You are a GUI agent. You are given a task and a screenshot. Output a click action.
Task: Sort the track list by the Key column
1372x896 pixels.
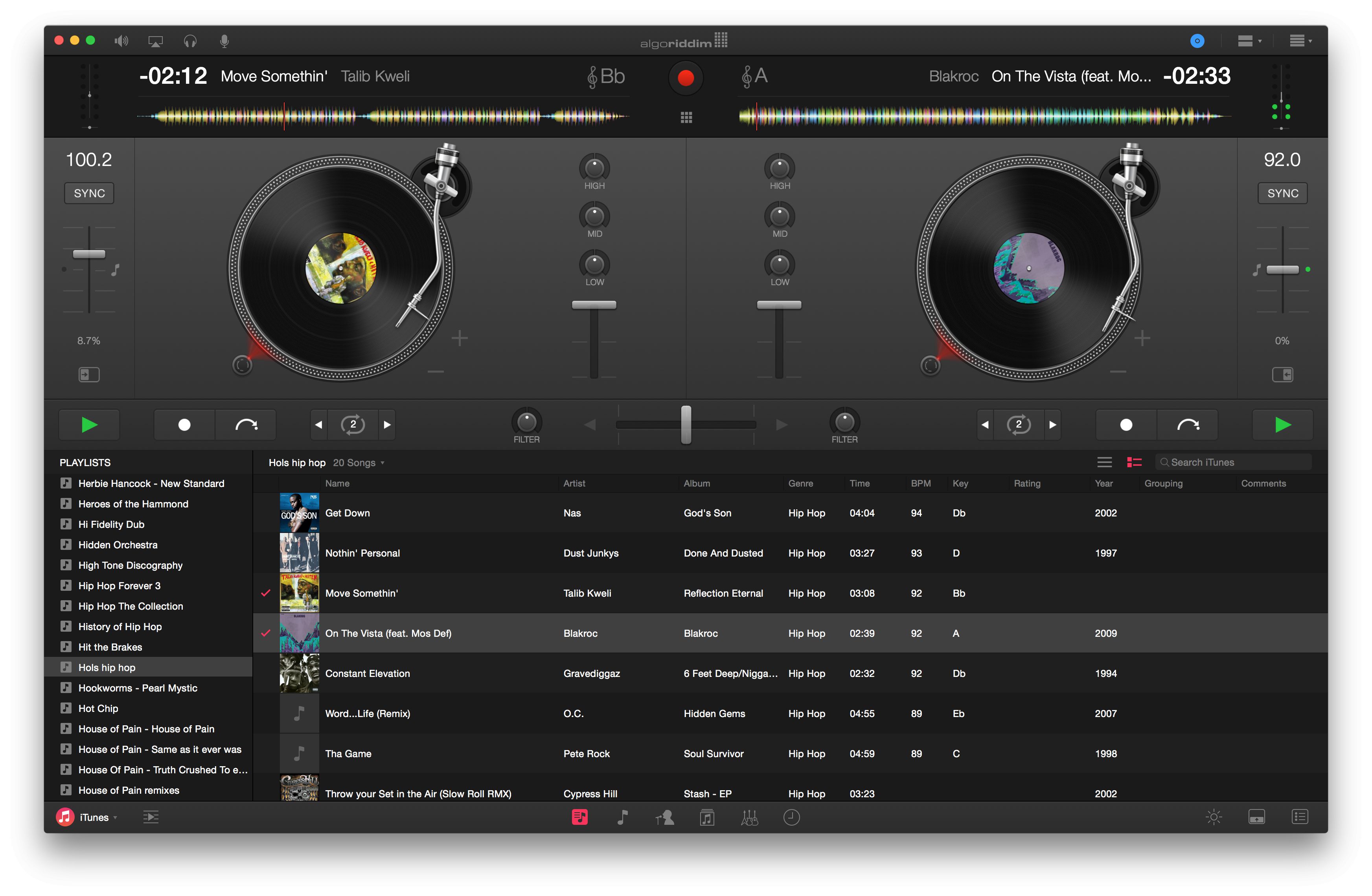(960, 483)
